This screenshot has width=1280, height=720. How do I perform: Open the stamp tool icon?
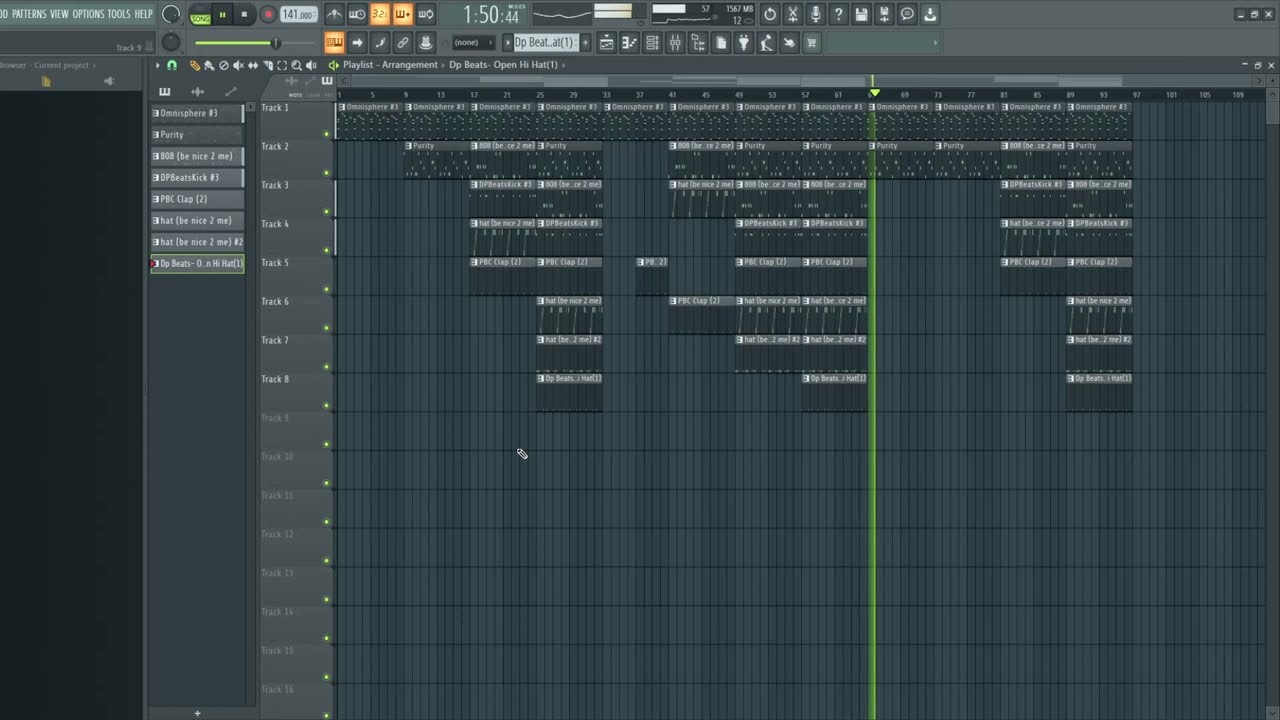click(426, 43)
